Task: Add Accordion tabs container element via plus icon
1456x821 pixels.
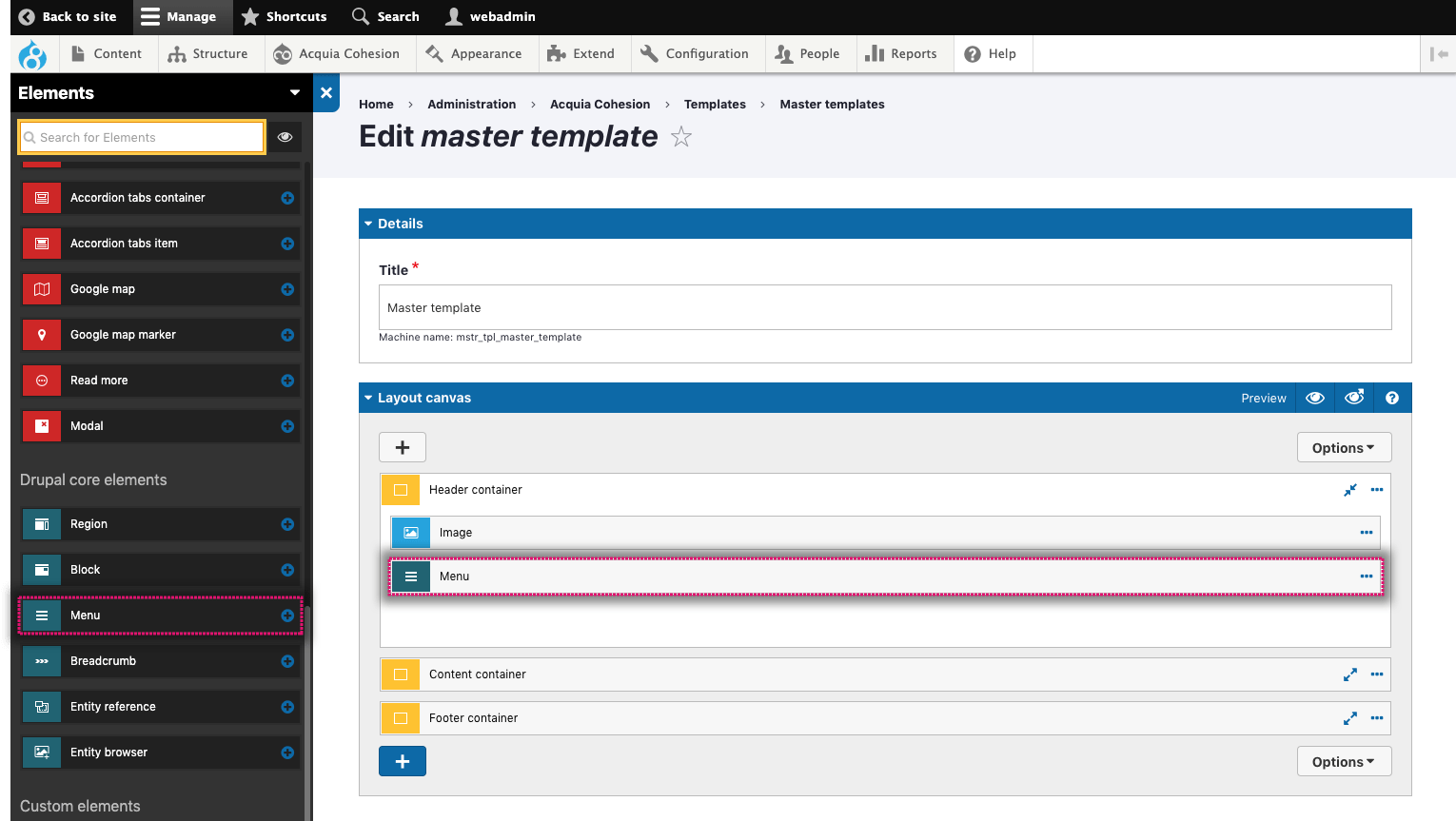Action: pos(287,198)
